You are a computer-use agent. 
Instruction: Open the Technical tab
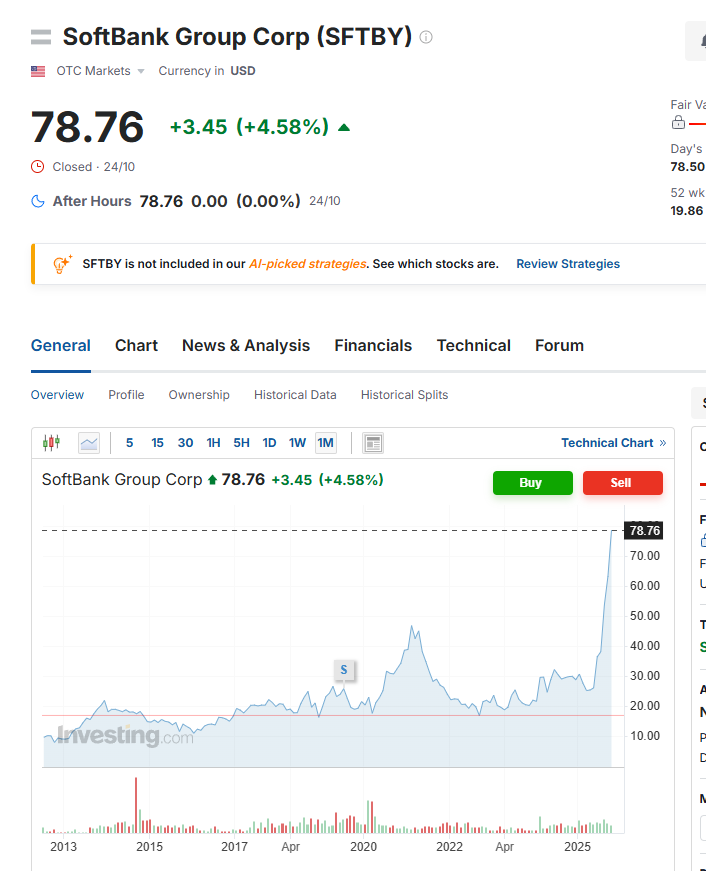click(x=473, y=346)
